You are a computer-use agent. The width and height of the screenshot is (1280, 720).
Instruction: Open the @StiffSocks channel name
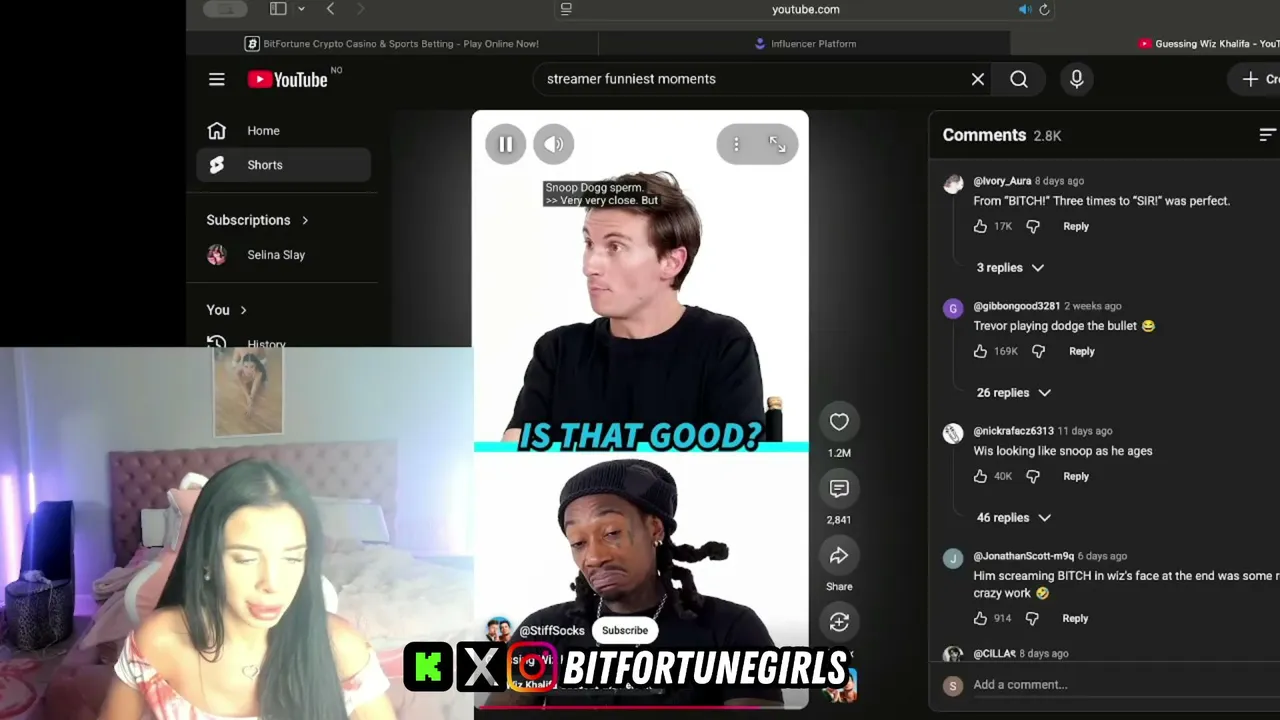point(552,631)
